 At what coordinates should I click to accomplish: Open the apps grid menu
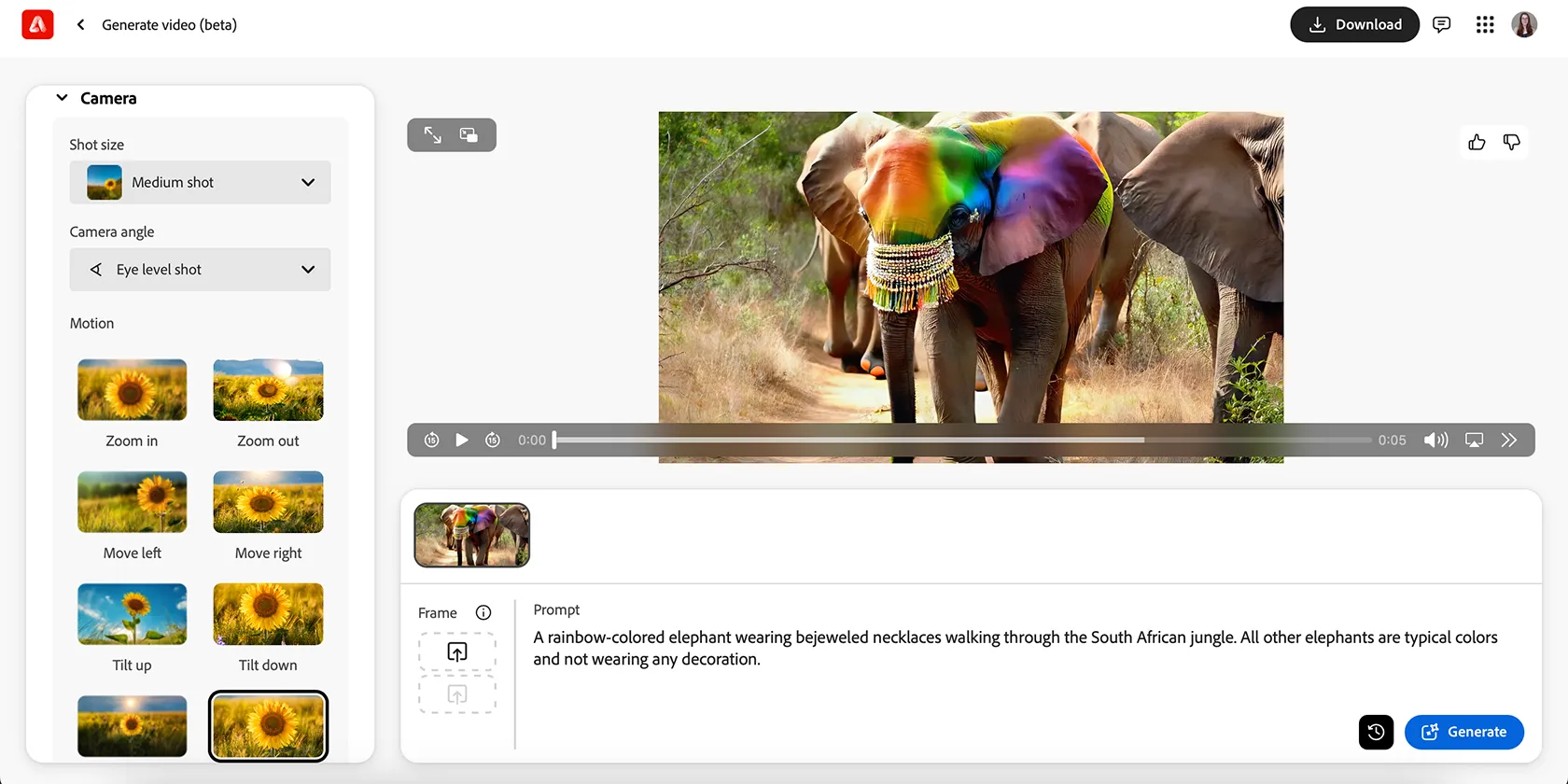pos(1485,24)
